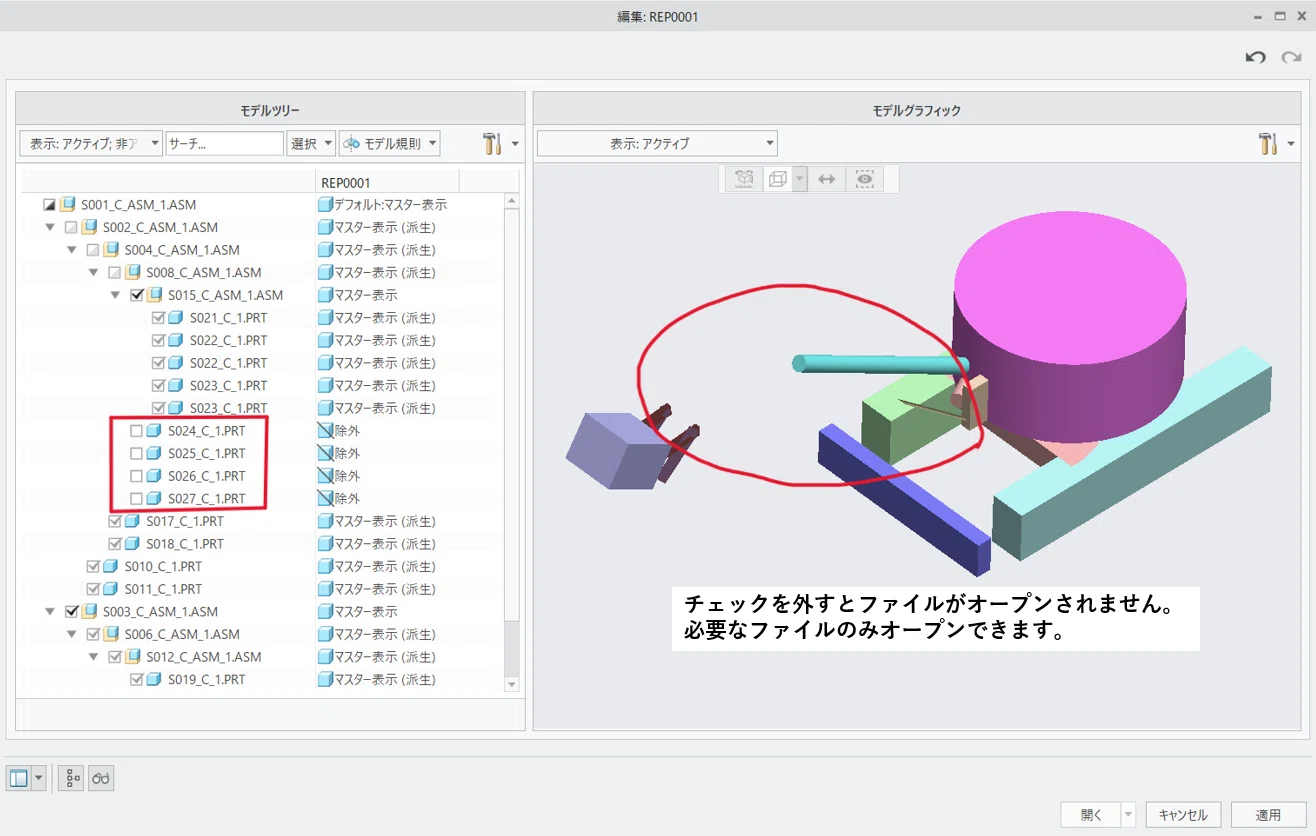
Task: Click the dashed-box eye icon in graphics toolbar
Action: [x=865, y=179]
